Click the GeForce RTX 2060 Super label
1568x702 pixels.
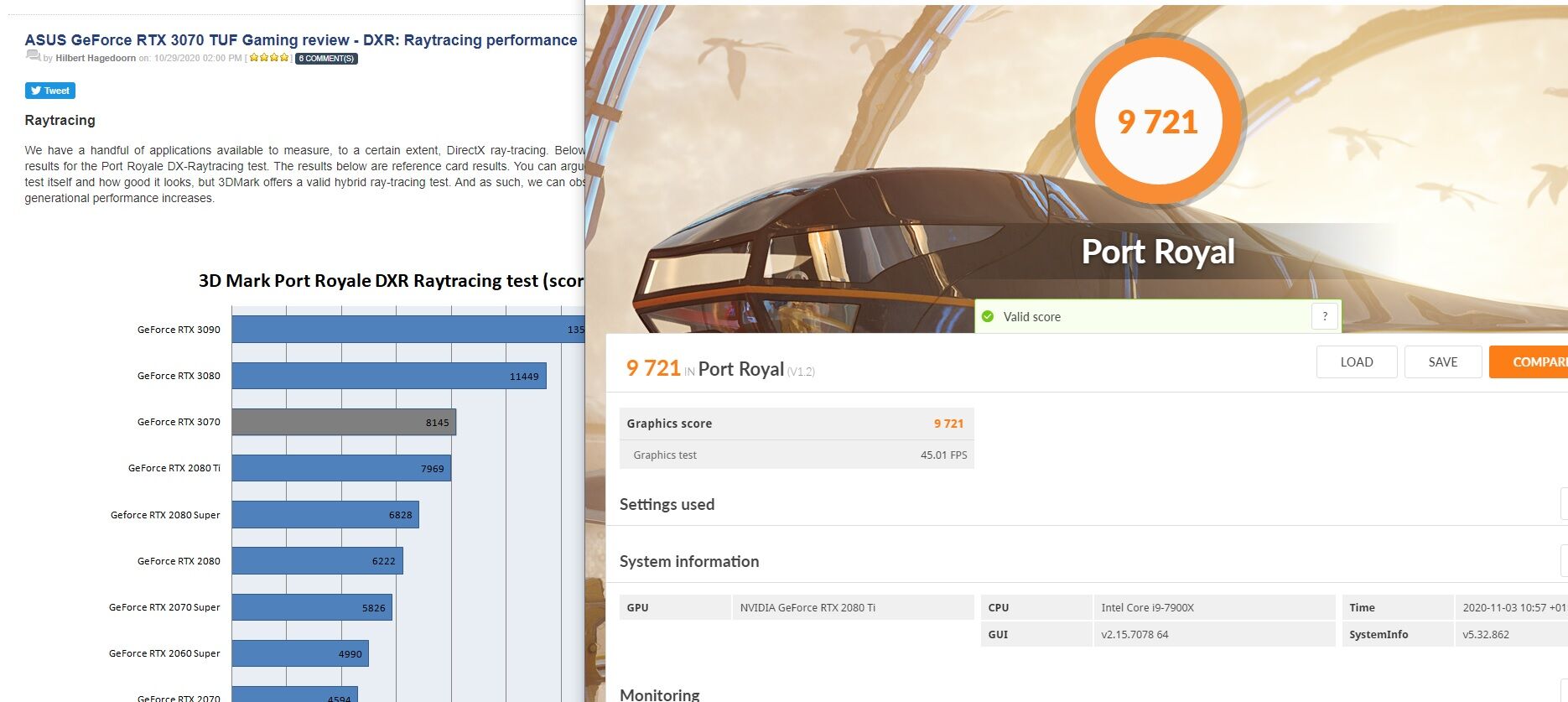point(164,653)
